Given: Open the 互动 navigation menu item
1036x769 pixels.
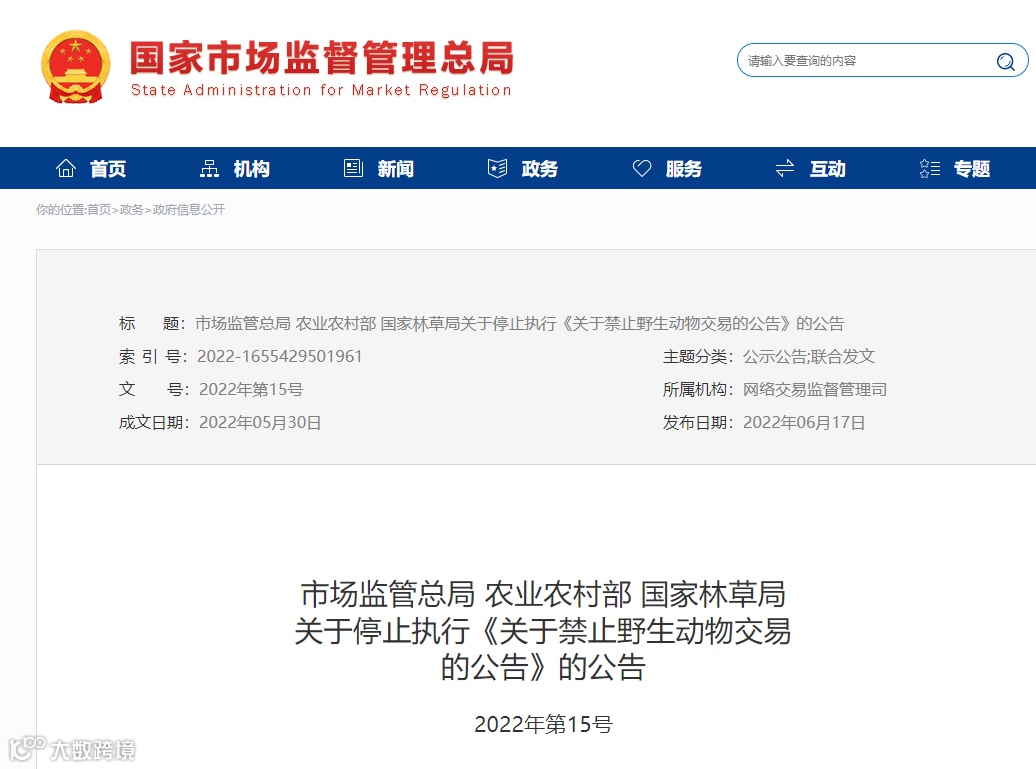Looking at the screenshot, I should pos(828,169).
